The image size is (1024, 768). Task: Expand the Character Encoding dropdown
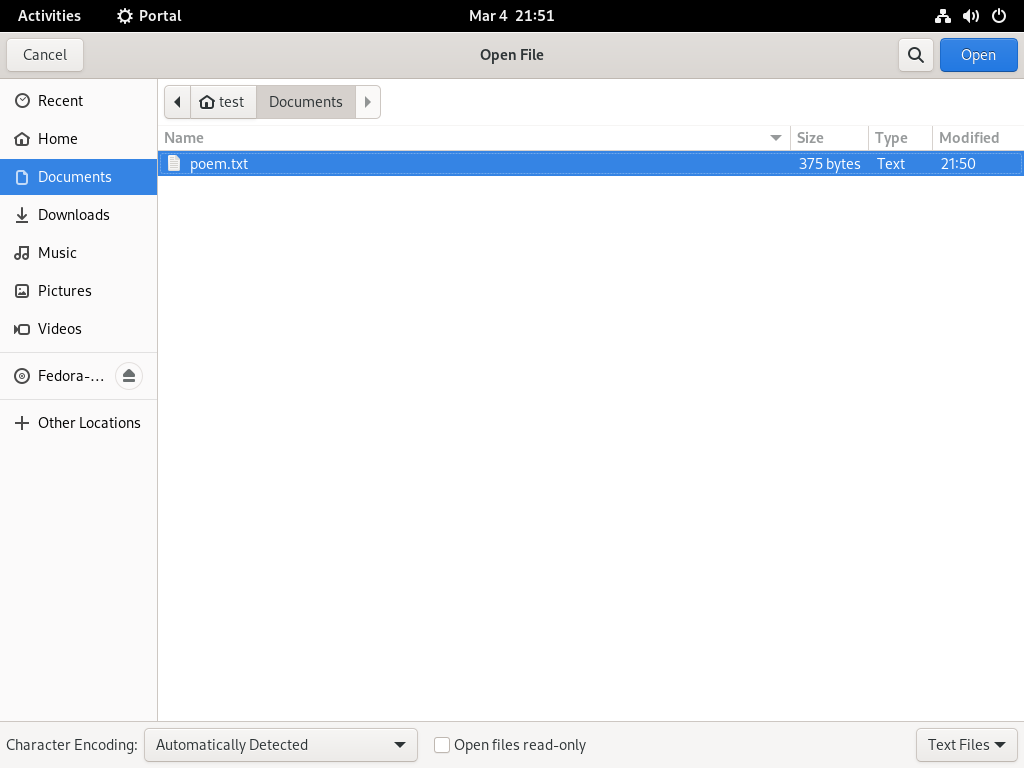click(281, 745)
